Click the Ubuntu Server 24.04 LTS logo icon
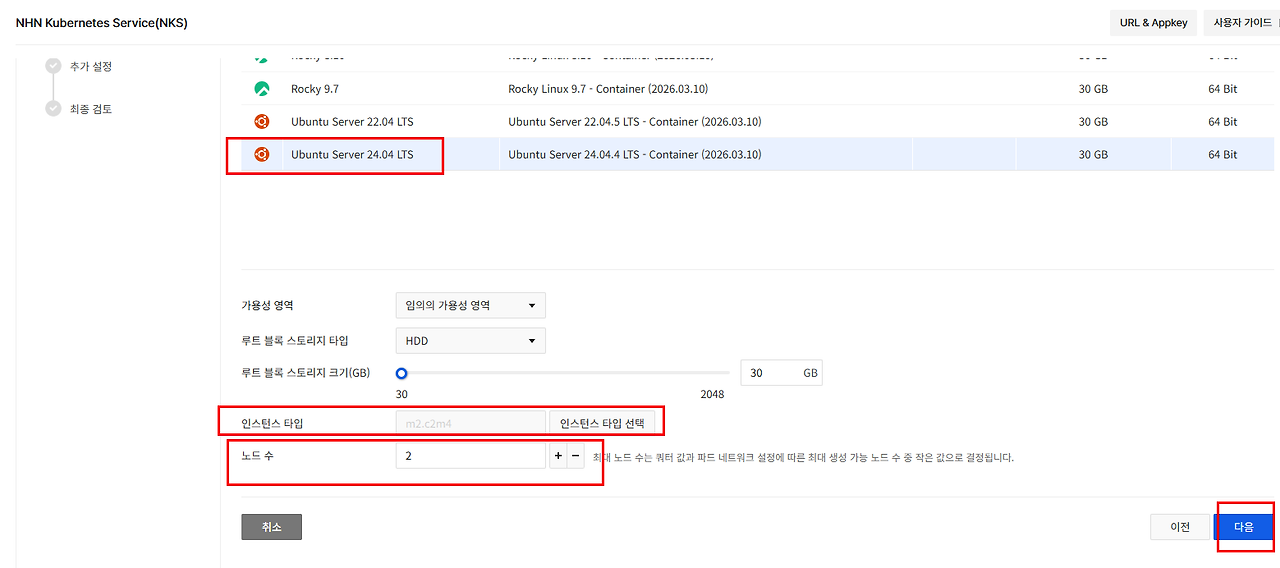 [x=261, y=155]
